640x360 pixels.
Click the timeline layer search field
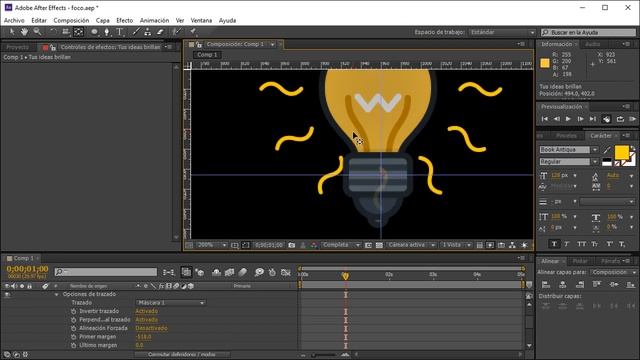pyautogui.click(x=106, y=272)
